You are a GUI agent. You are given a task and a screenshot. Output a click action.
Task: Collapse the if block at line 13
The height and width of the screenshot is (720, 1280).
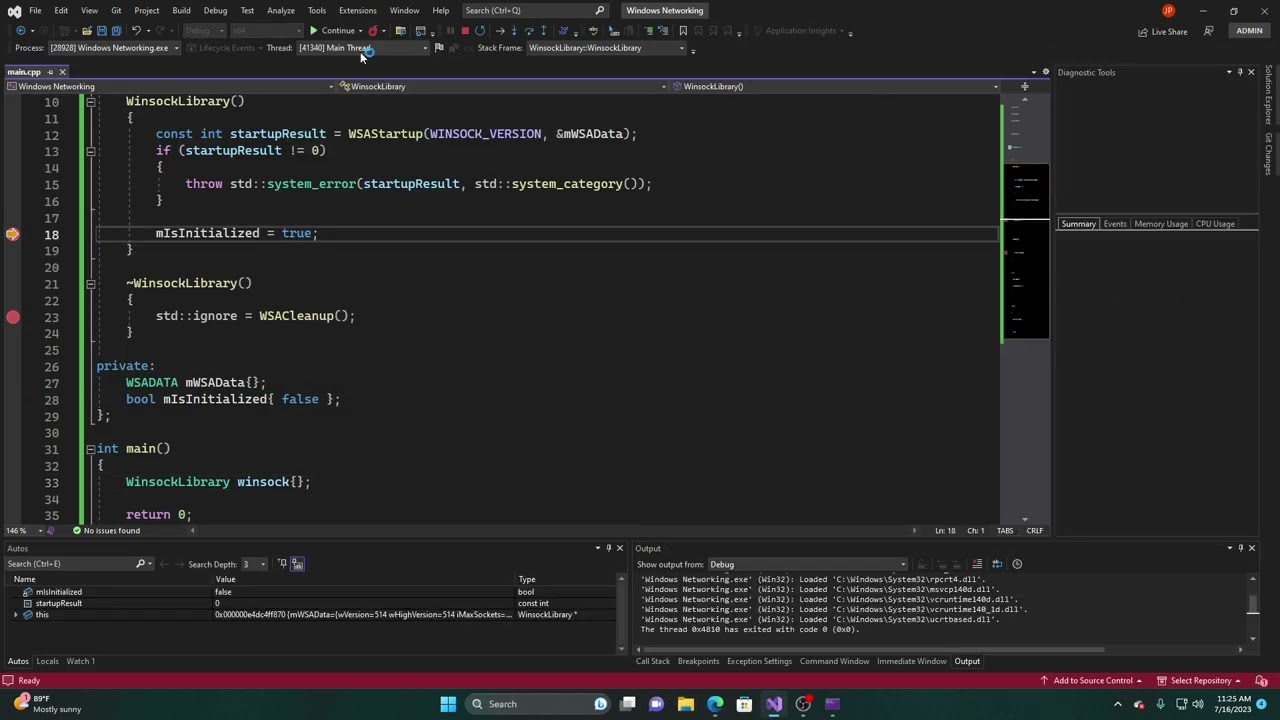(x=90, y=151)
